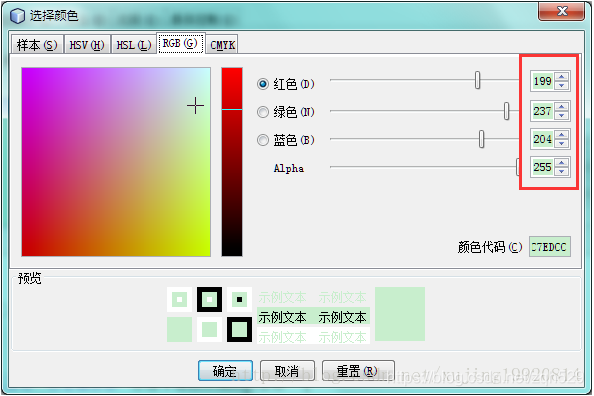Switch to the CMYK tab

click(x=222, y=45)
